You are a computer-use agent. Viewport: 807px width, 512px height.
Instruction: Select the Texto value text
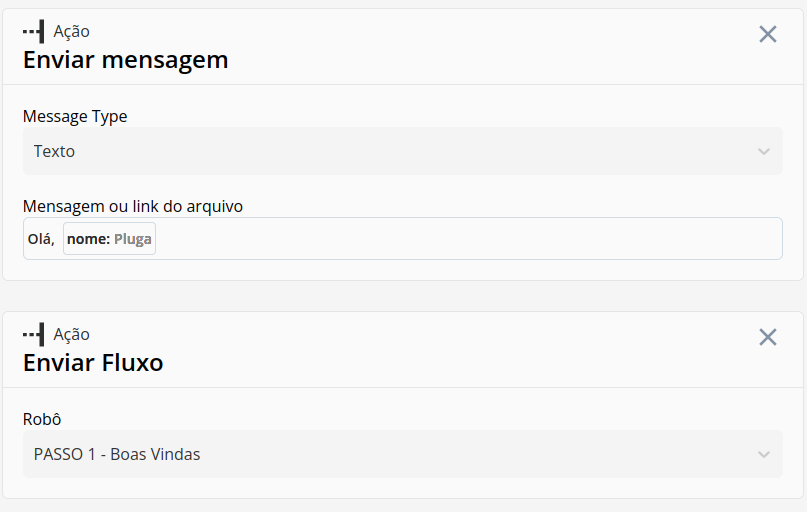click(x=54, y=151)
